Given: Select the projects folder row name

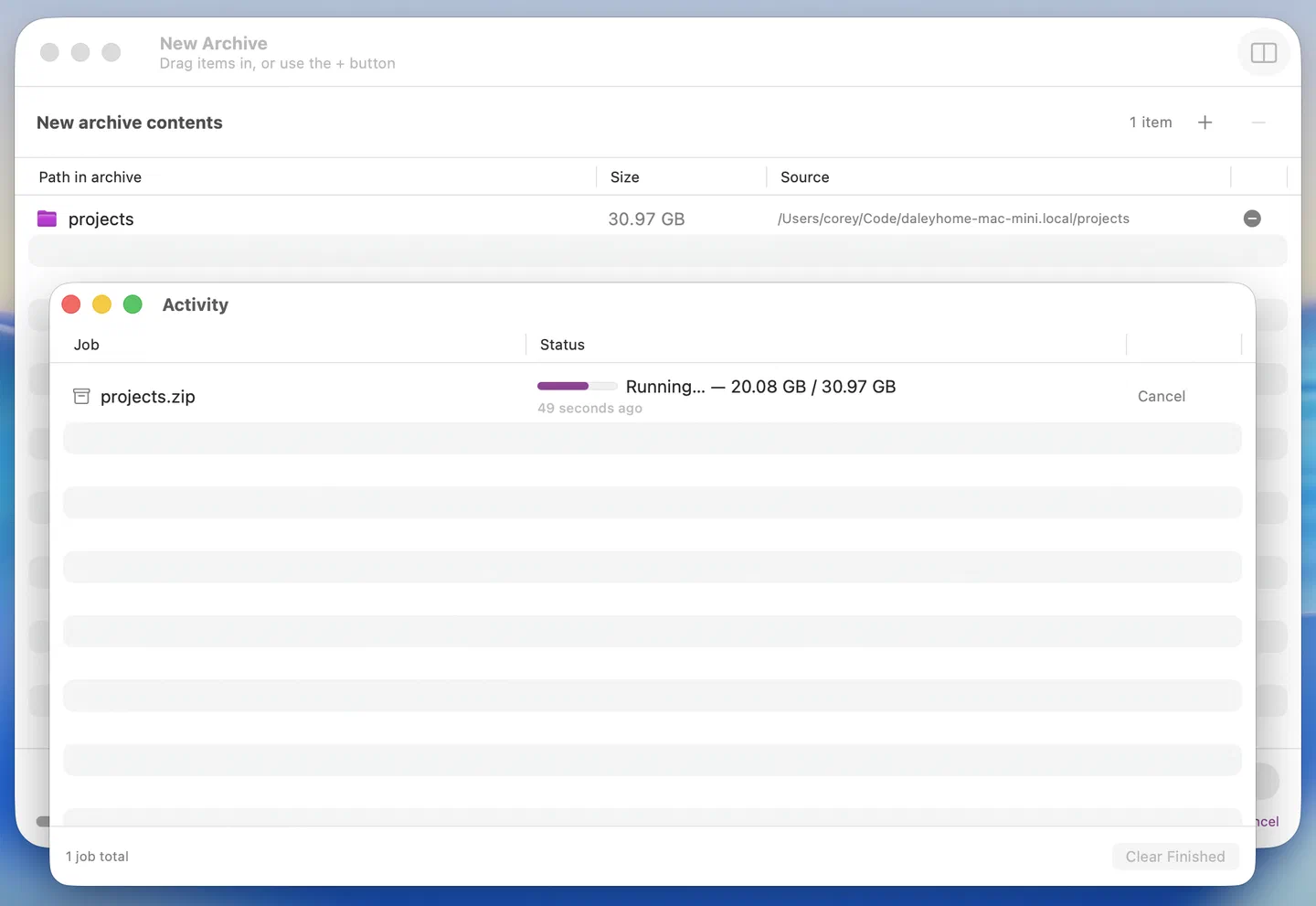Looking at the screenshot, I should 101,219.
